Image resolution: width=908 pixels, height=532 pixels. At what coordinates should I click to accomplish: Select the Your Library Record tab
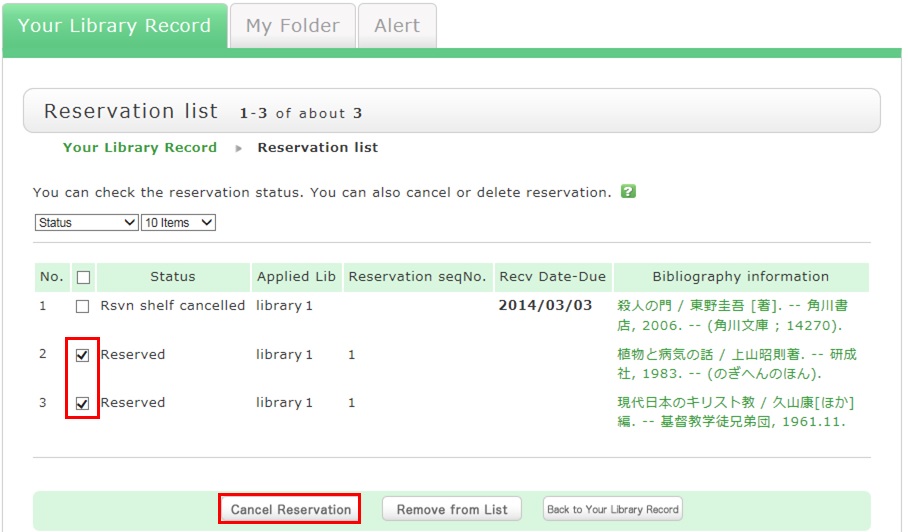(x=114, y=26)
